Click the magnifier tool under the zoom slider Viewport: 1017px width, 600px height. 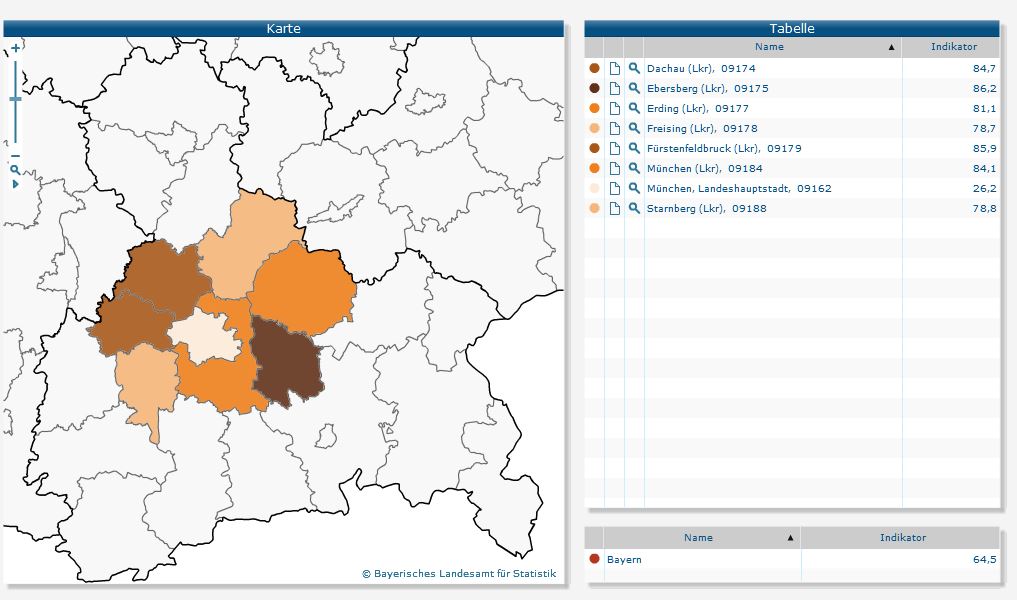click(x=15, y=170)
